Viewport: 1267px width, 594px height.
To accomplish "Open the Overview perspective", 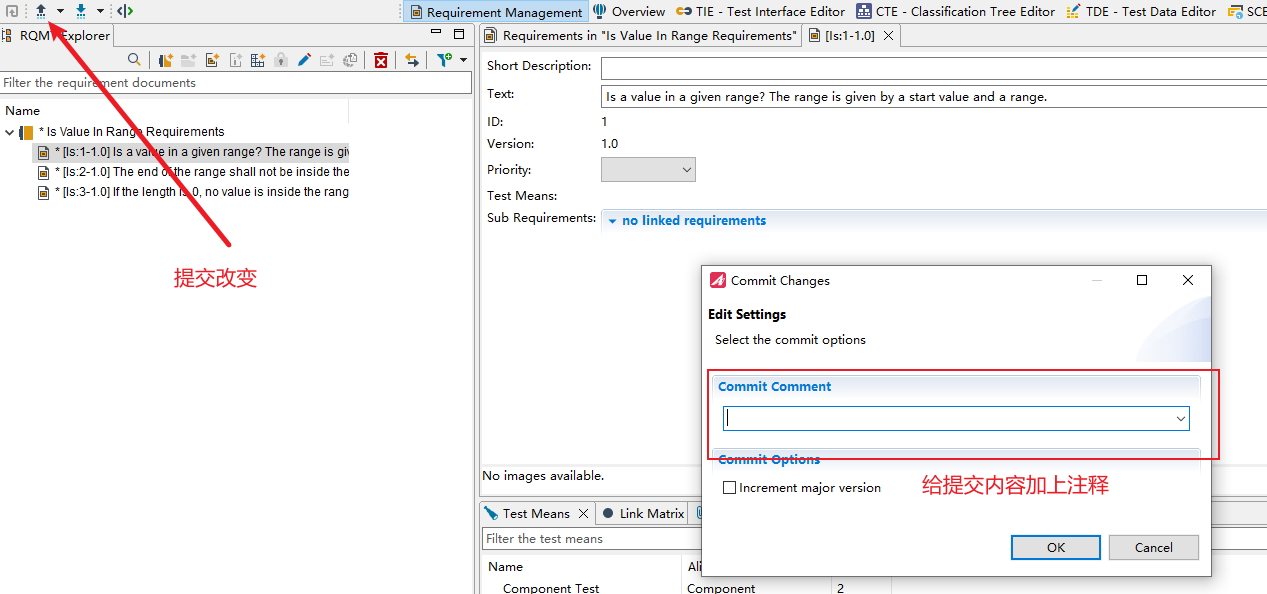I will [629, 12].
